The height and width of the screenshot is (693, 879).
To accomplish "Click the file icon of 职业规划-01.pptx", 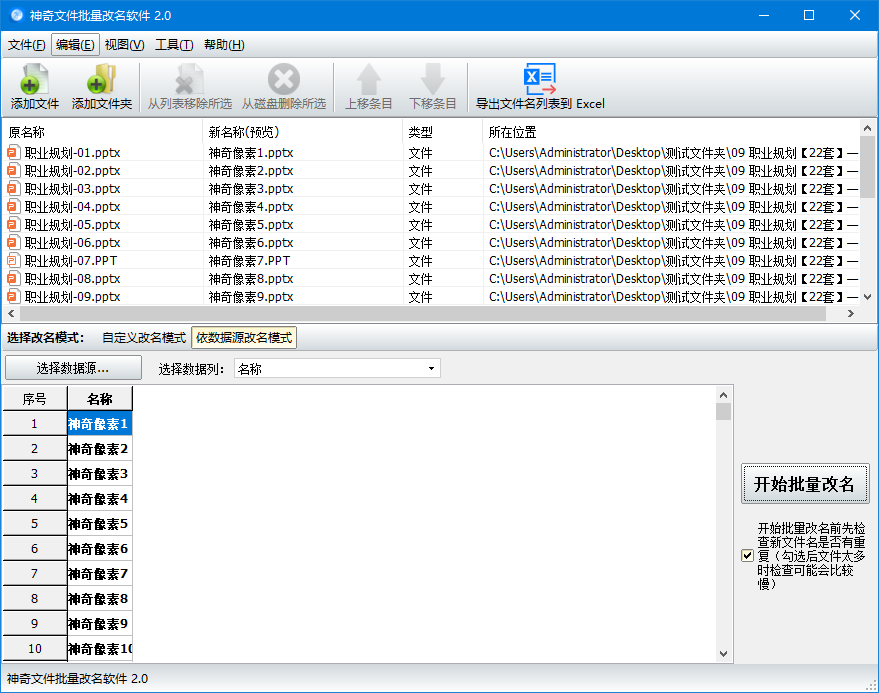I will click(13, 153).
